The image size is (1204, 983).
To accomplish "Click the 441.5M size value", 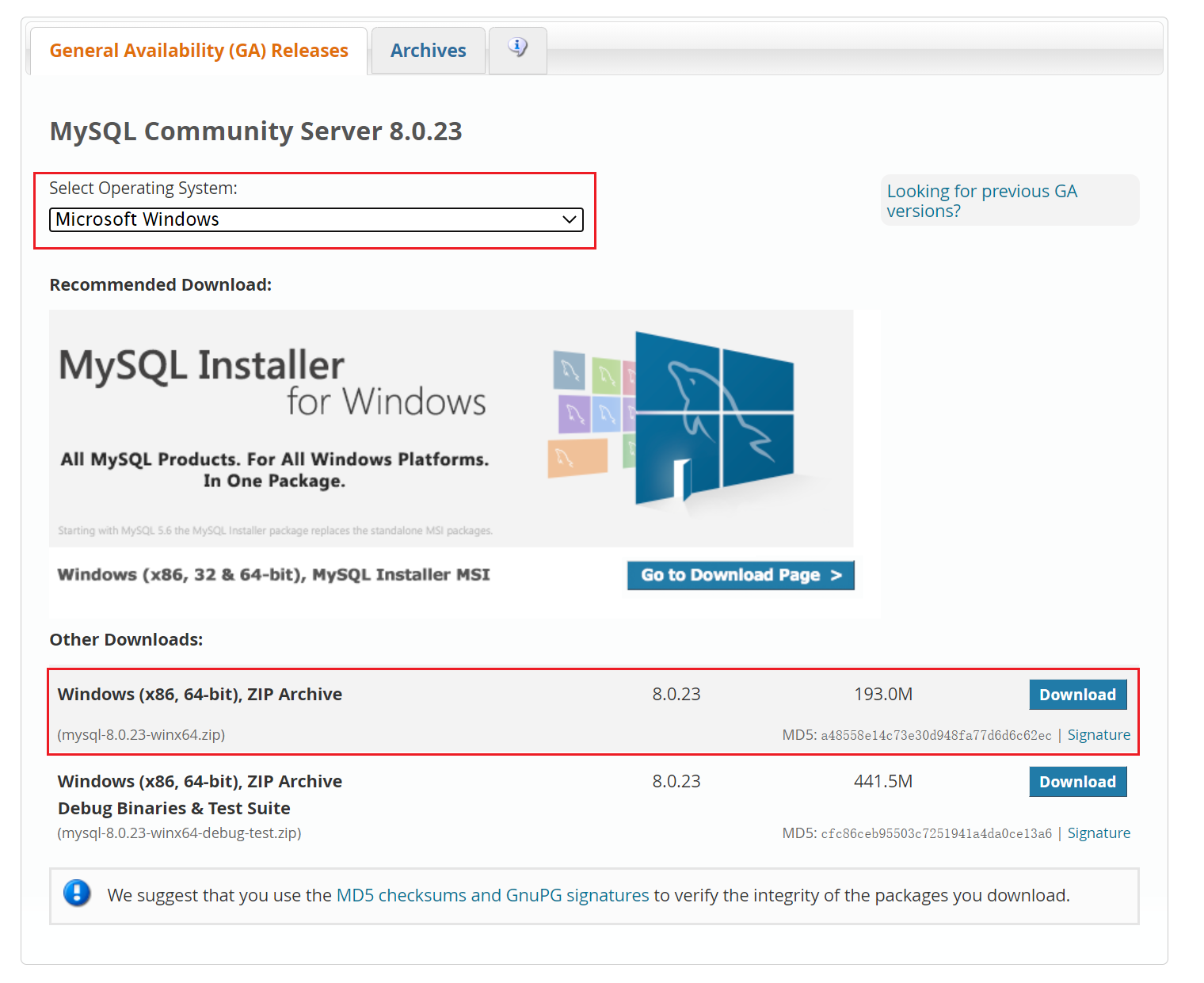I will coord(883,782).
